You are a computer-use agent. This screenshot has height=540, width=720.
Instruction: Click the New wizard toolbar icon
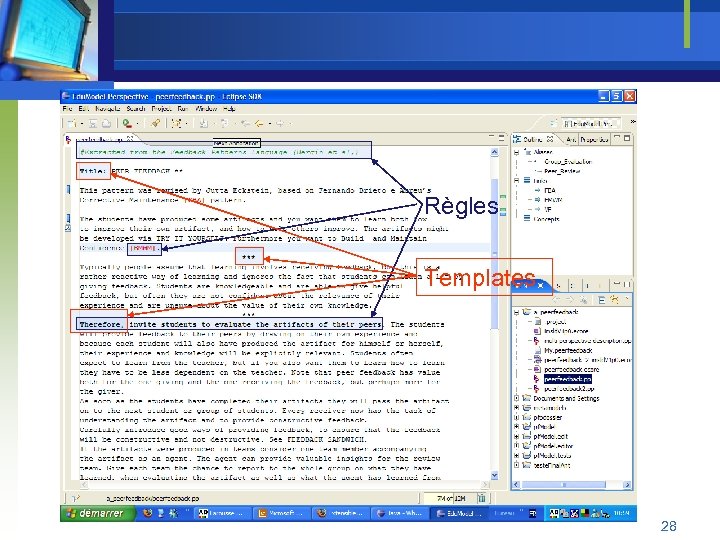[72, 124]
